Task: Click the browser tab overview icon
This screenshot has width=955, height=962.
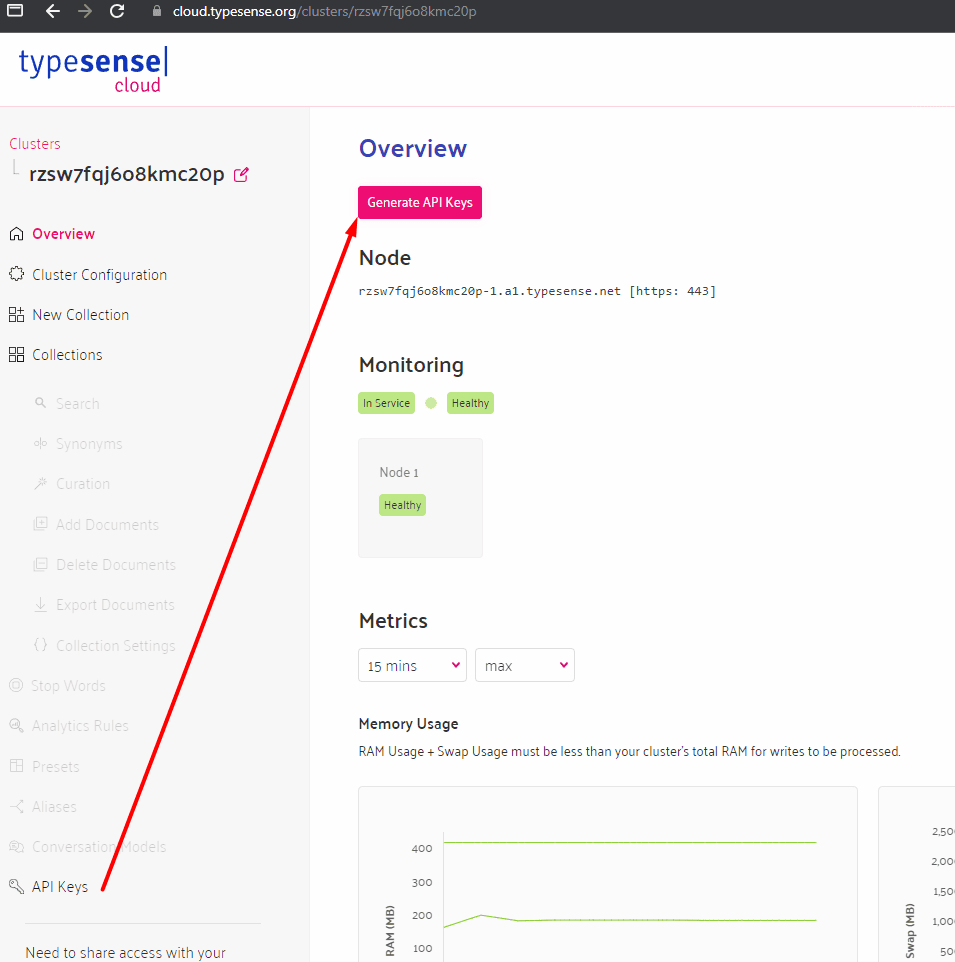Action: click(15, 10)
